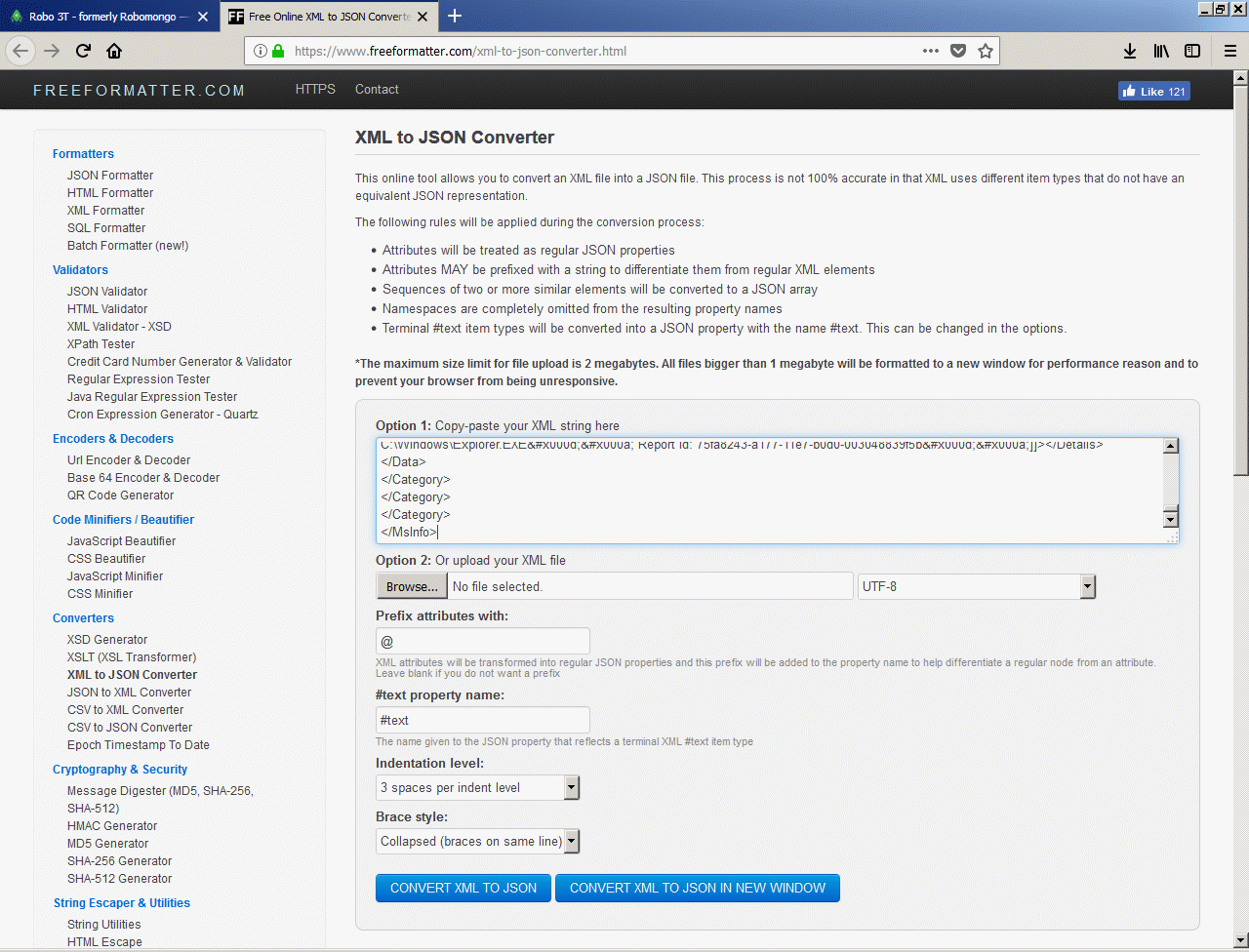Image resolution: width=1249 pixels, height=952 pixels.
Task: Bookmark this page with the star
Action: coord(986,51)
